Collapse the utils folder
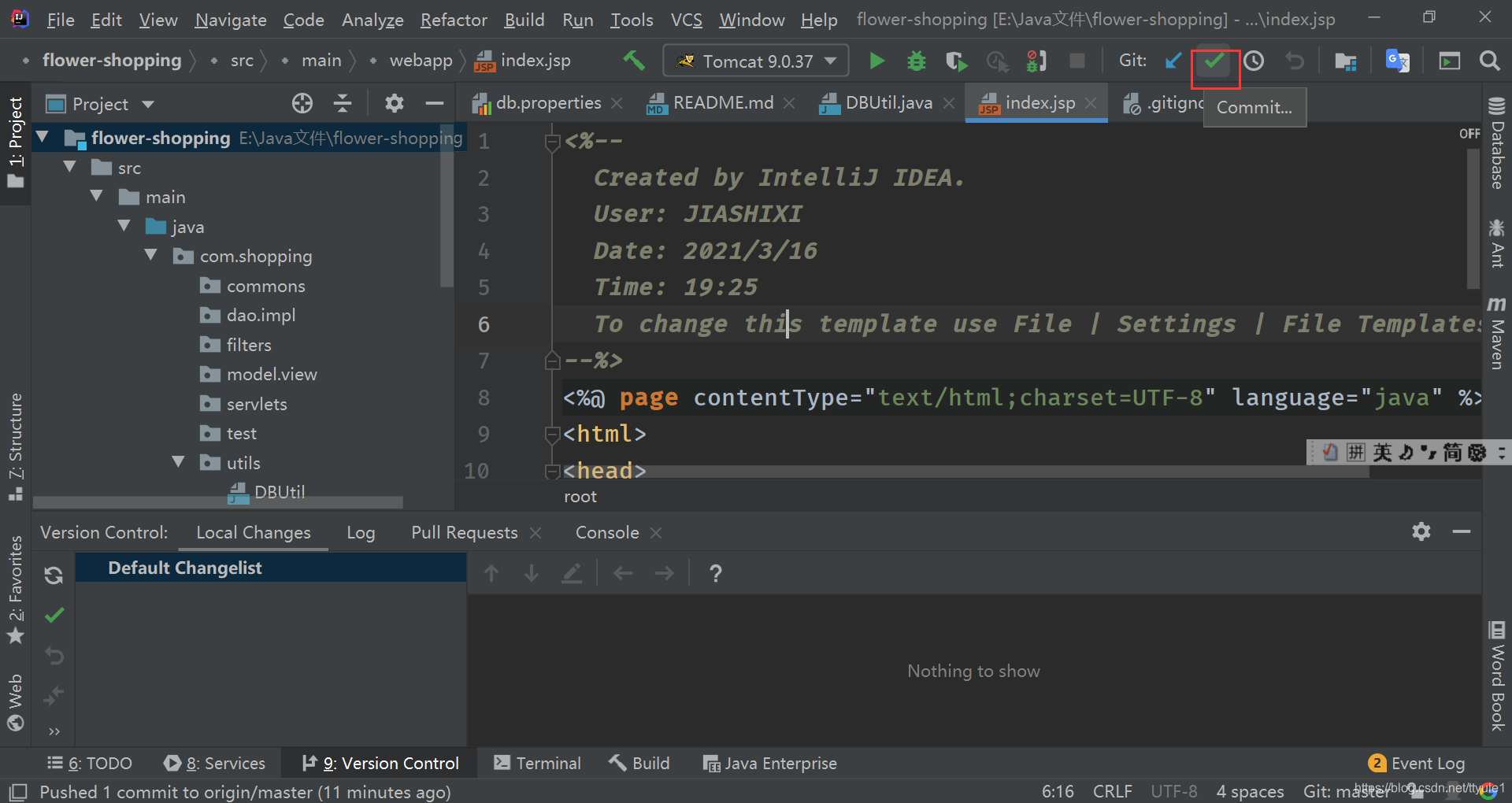1512x803 pixels. [x=179, y=462]
